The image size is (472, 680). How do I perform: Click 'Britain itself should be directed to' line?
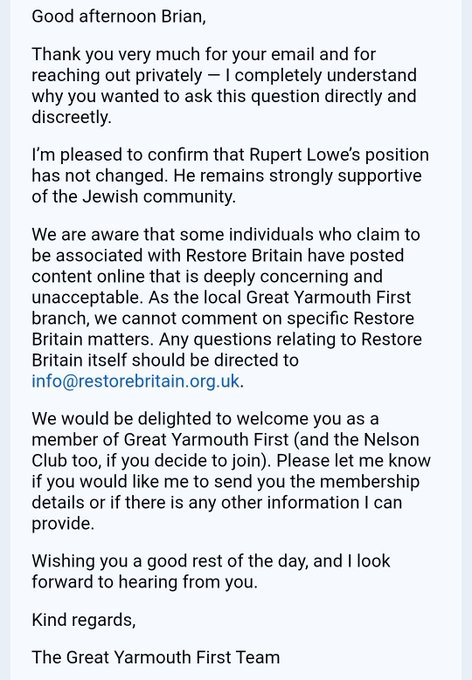(165, 360)
